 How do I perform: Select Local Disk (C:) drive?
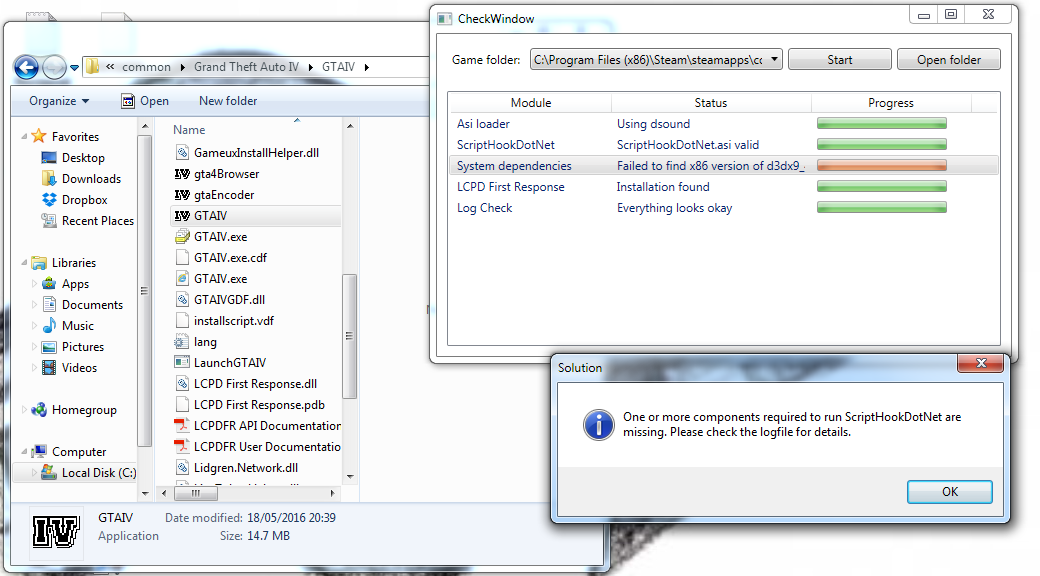click(x=99, y=472)
